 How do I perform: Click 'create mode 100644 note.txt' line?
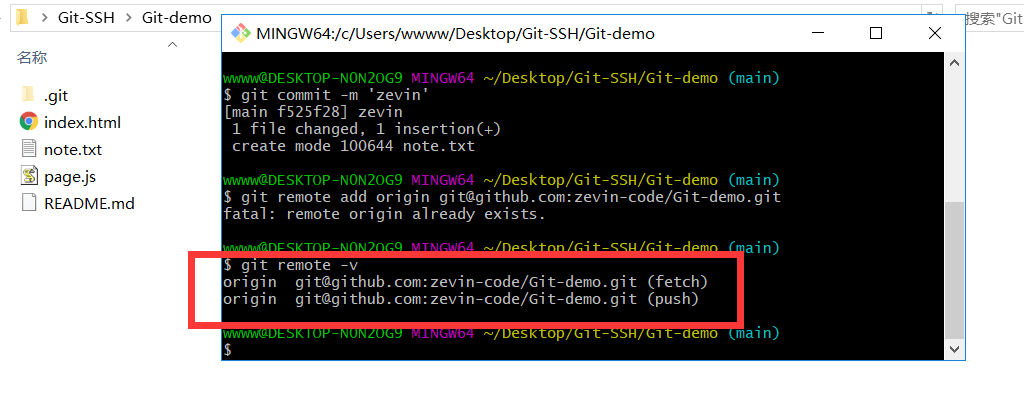(x=353, y=146)
